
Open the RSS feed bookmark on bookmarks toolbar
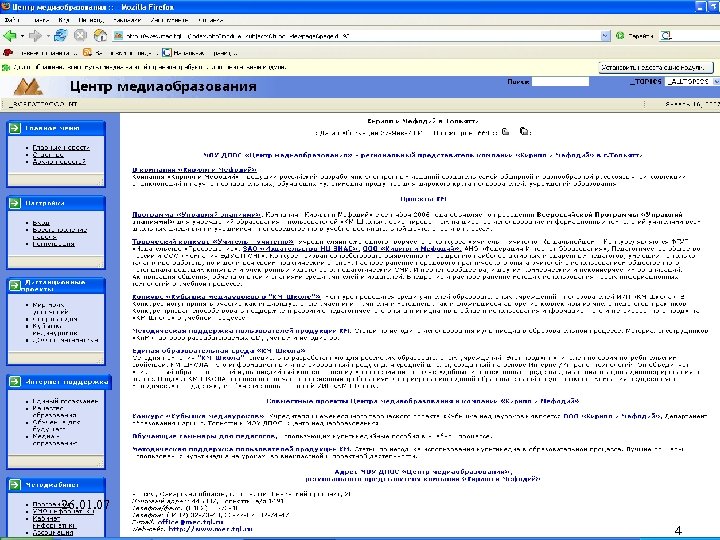click(87, 52)
